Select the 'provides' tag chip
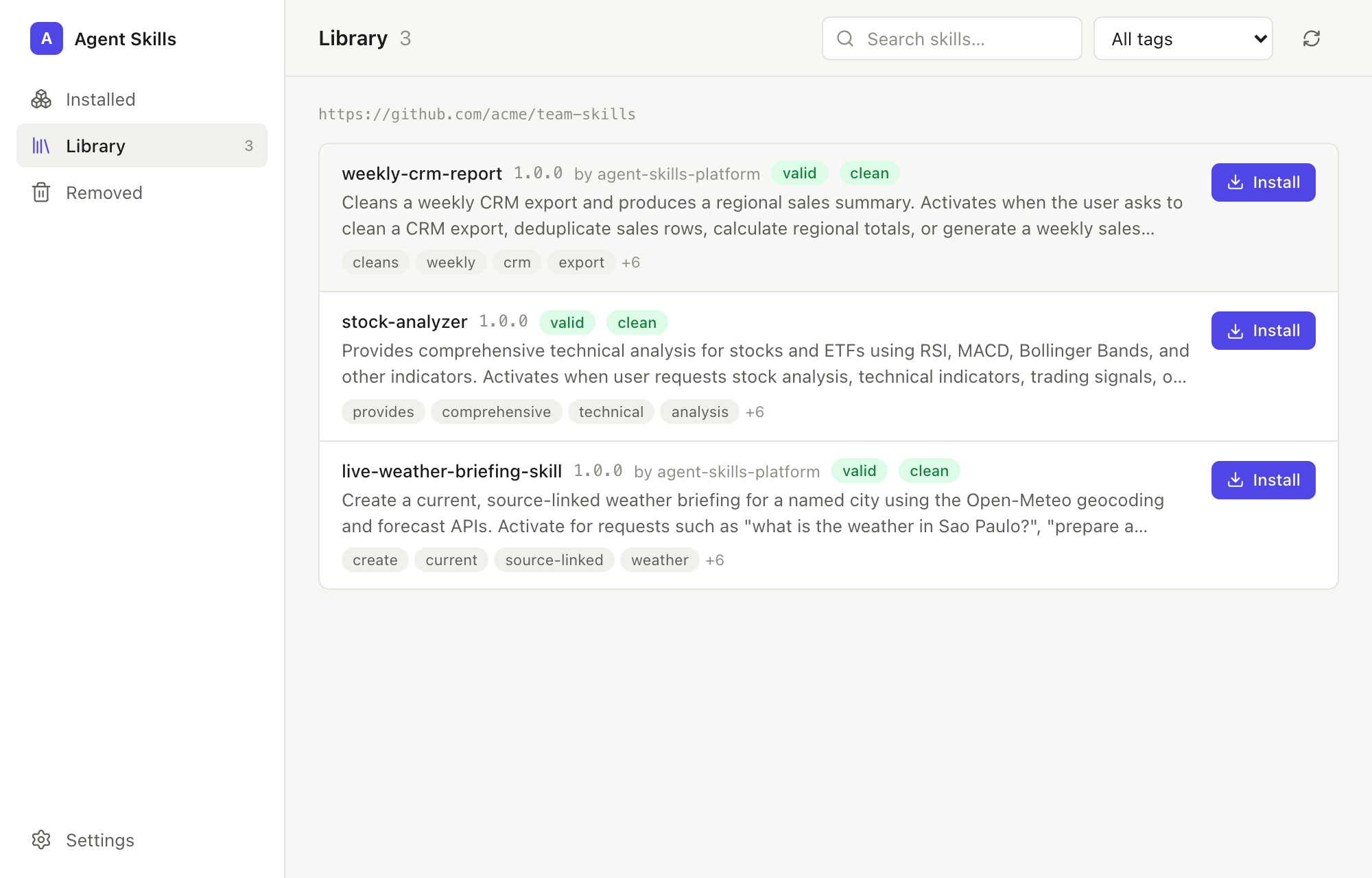This screenshot has width=1372, height=878. 383,412
